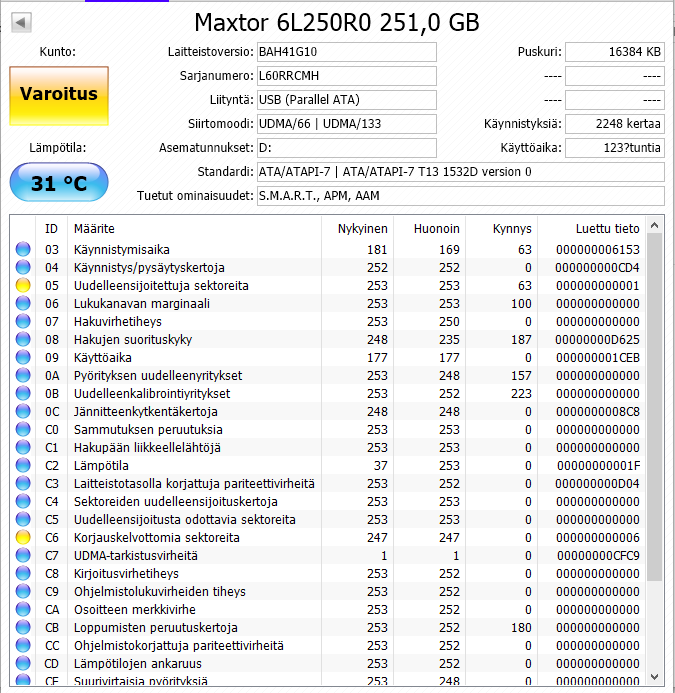The width and height of the screenshot is (675, 693).
Task: Click the previous disk arrow button
Action: click(x=21, y=22)
